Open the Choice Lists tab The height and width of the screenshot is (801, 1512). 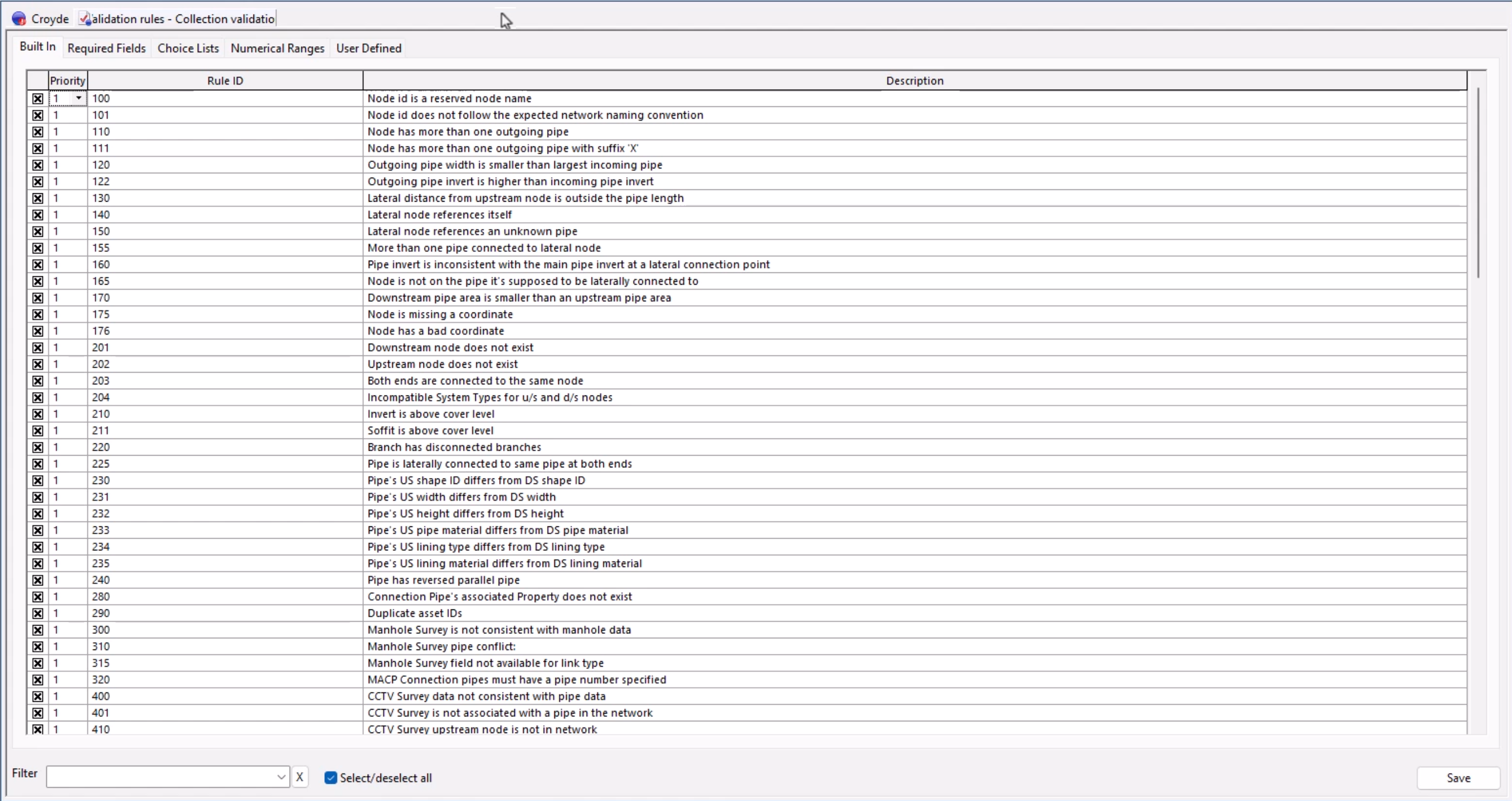(x=188, y=48)
